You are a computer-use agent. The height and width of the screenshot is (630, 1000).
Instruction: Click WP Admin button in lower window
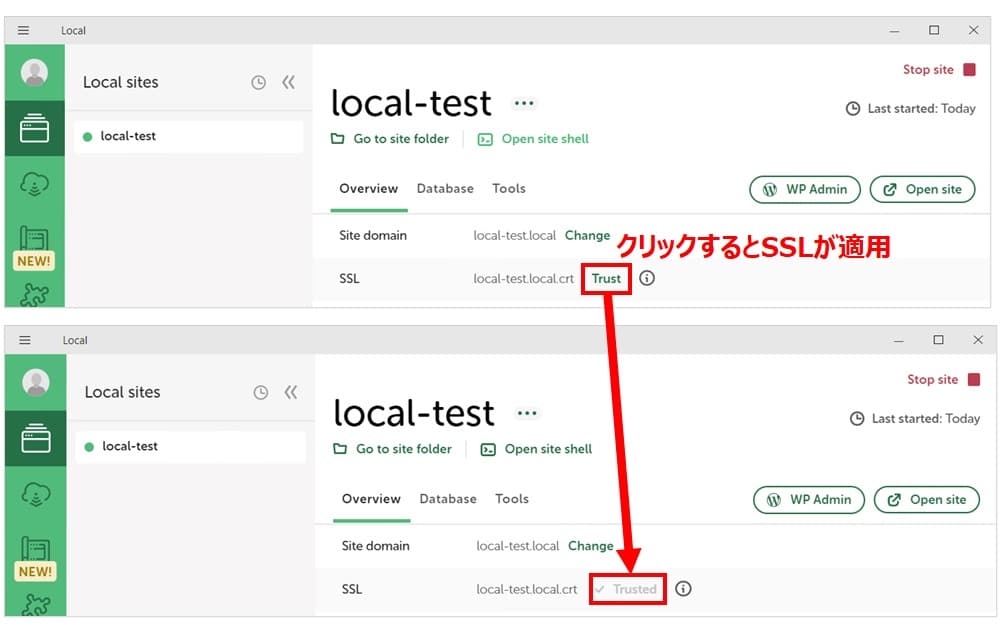[809, 500]
